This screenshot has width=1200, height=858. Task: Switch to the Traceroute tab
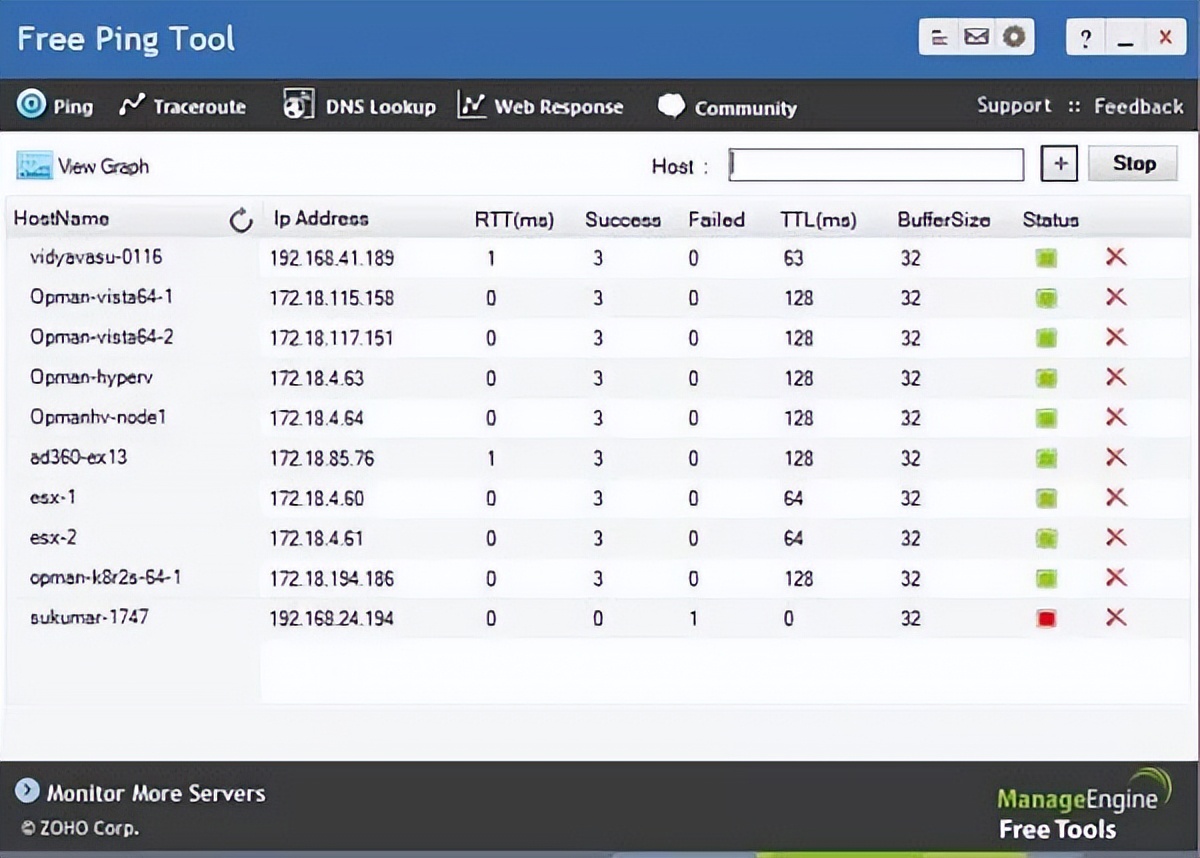(x=183, y=106)
